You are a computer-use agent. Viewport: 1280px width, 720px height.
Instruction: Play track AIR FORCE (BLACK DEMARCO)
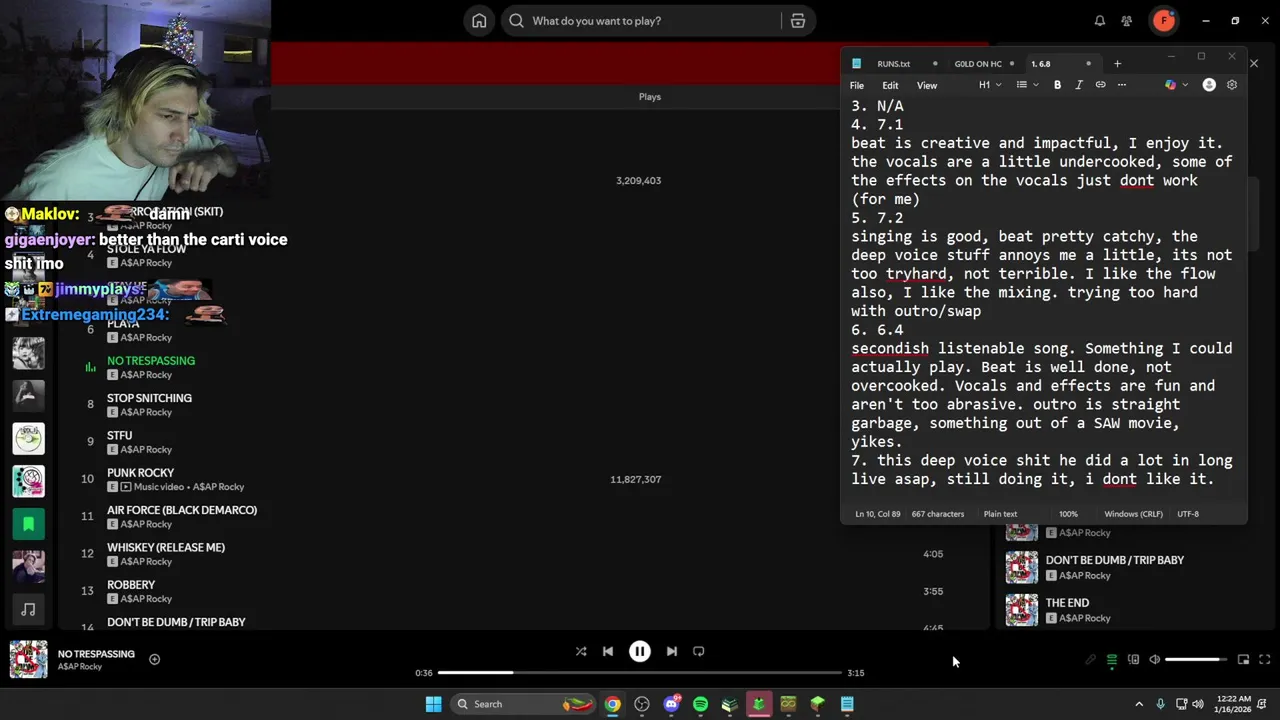[182, 510]
